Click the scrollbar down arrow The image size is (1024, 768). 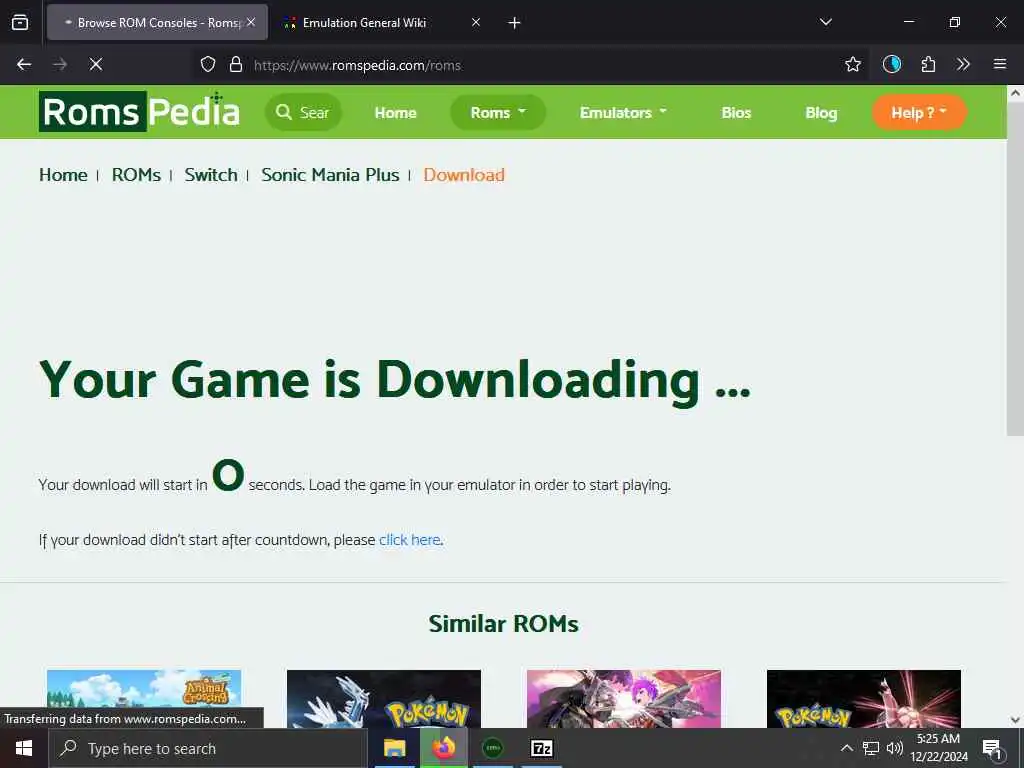point(1015,720)
